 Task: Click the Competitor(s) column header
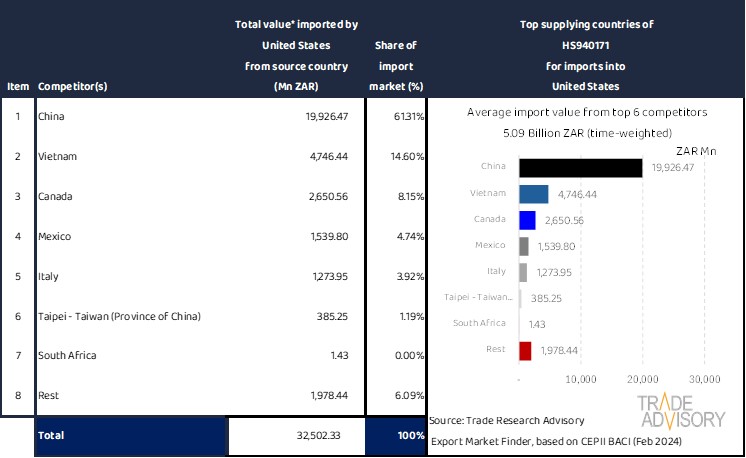(74, 86)
